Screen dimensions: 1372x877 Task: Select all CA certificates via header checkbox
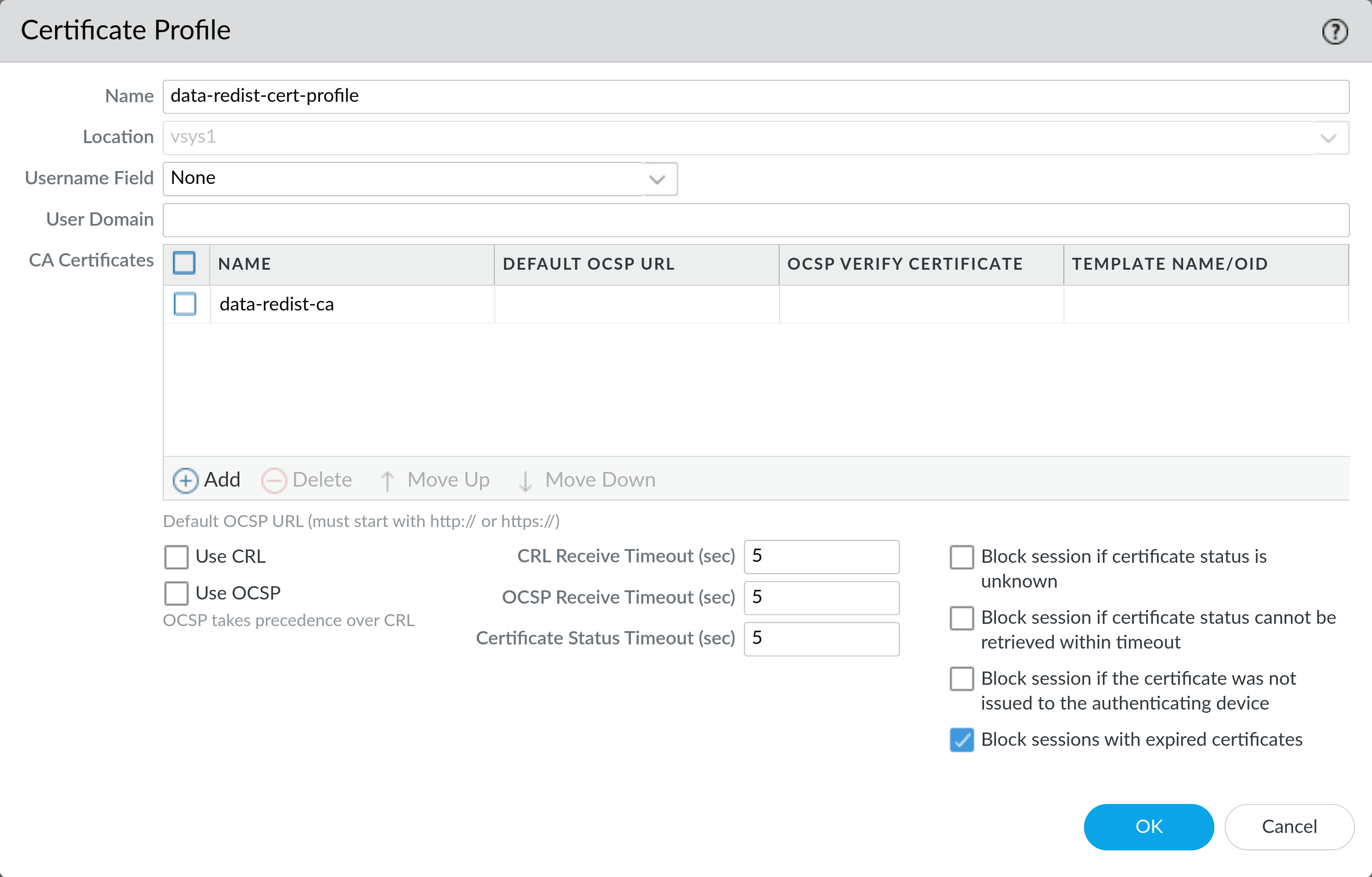click(x=185, y=263)
